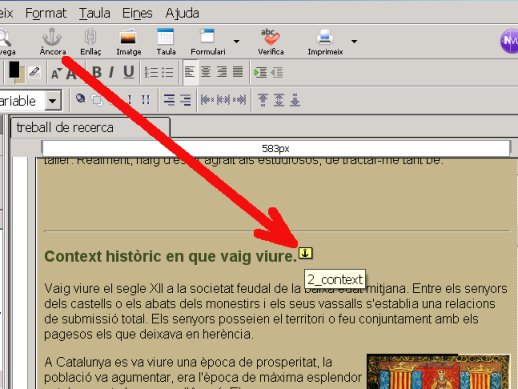The image size is (518, 389).
Task: Click the Àncora anchor toolbar icon
Action: [x=52, y=41]
